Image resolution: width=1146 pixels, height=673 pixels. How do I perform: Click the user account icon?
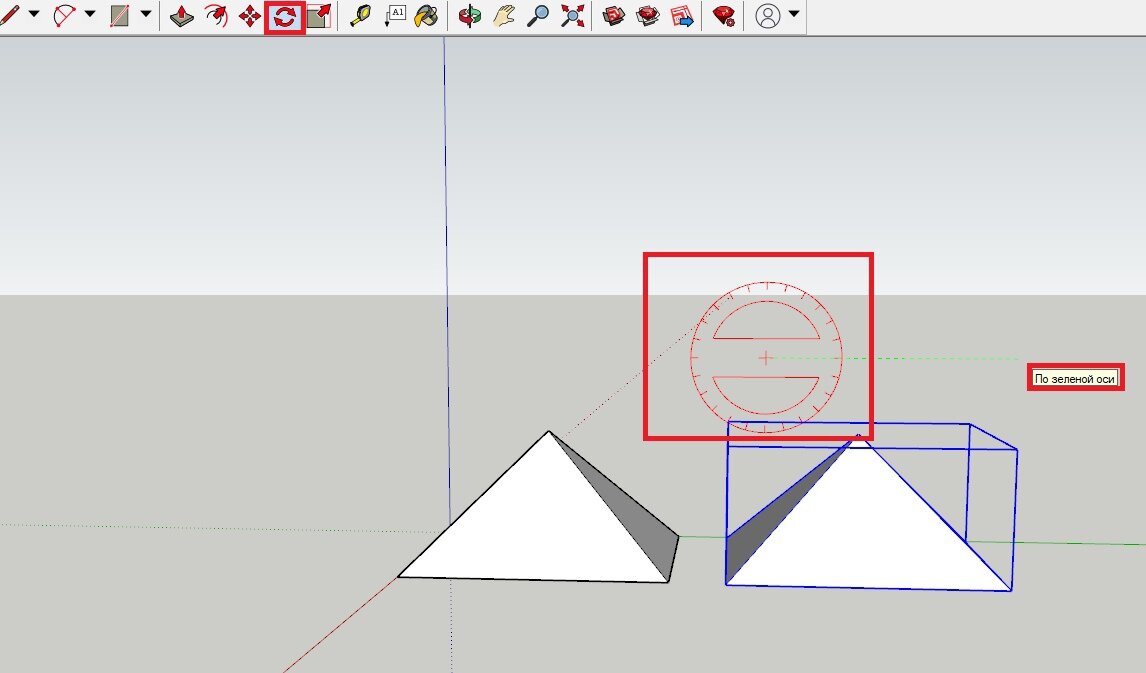pyautogui.click(x=767, y=16)
